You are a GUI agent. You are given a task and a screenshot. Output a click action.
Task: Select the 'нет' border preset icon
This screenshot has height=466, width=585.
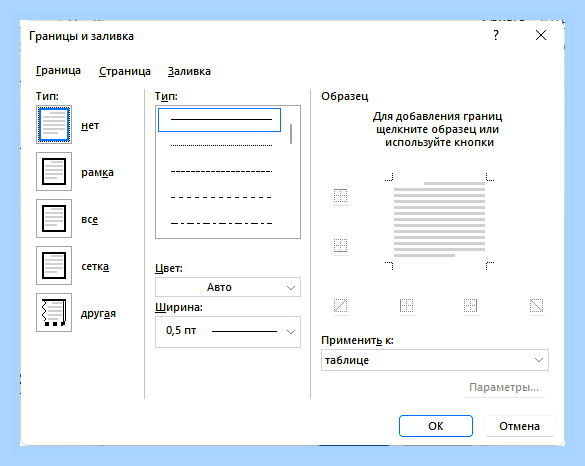[x=54, y=125]
